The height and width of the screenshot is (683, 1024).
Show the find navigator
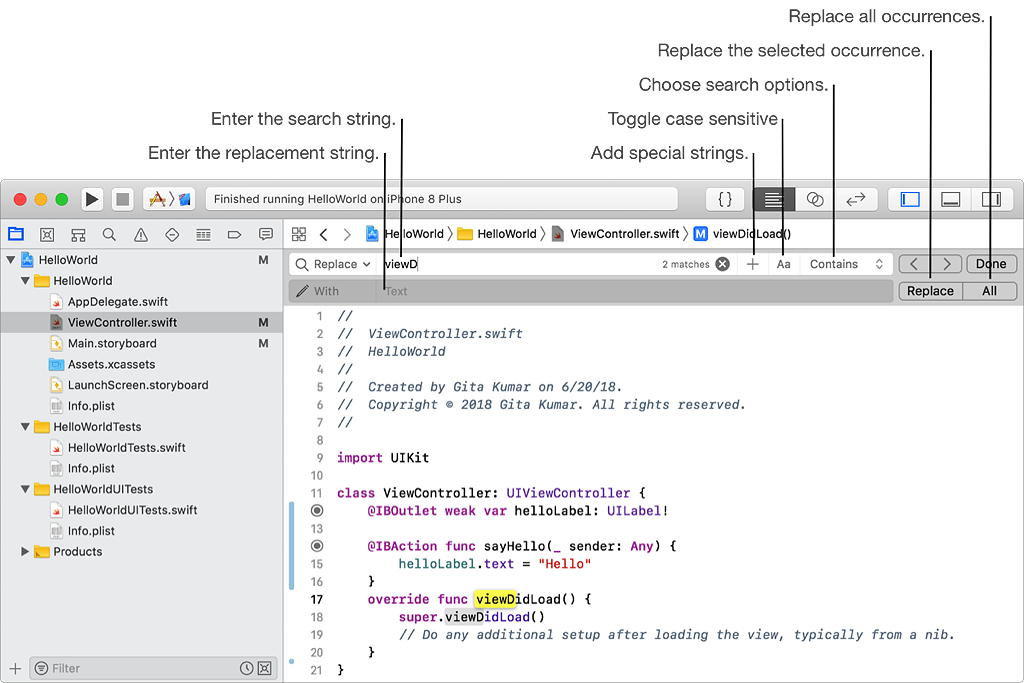pyautogui.click(x=109, y=234)
